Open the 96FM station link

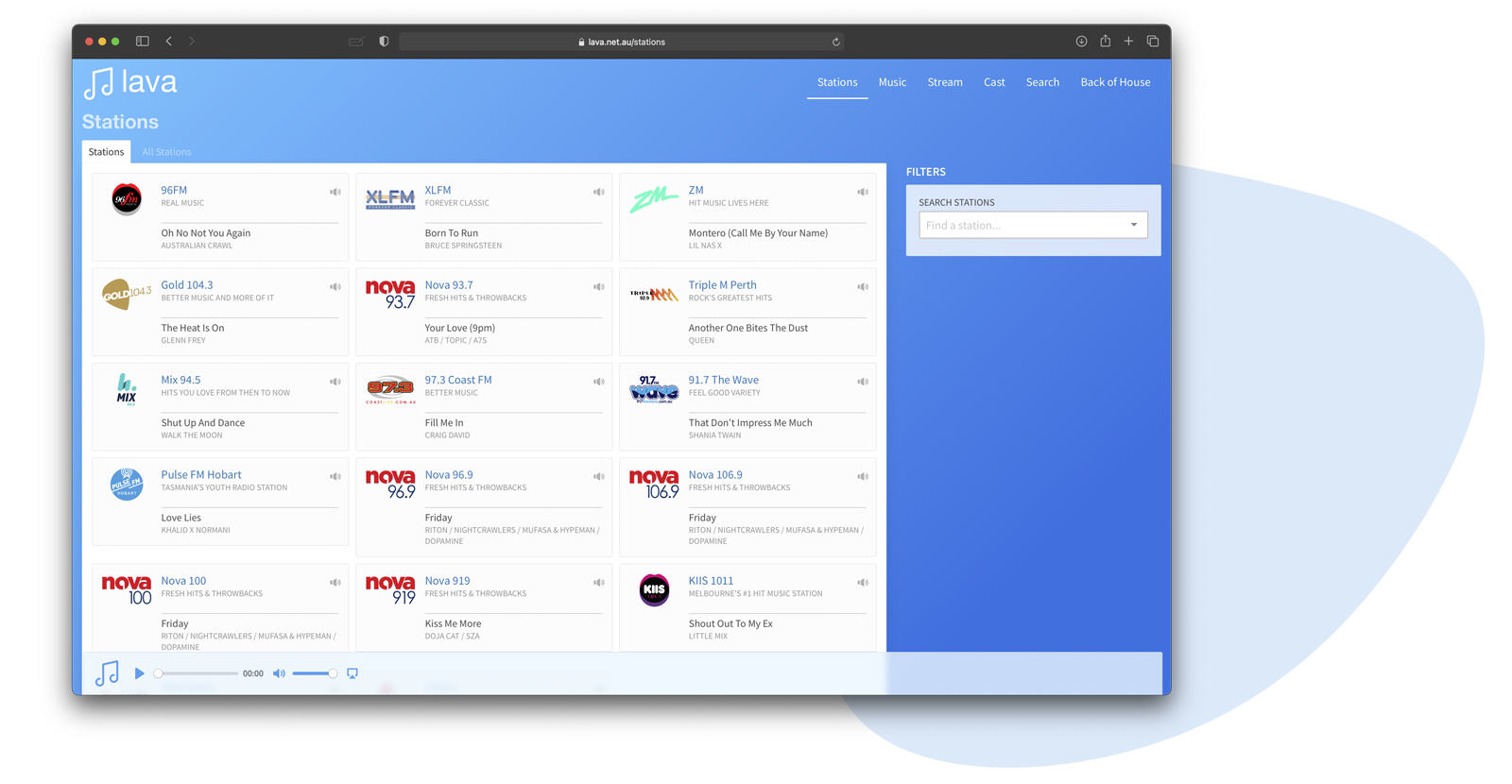pyautogui.click(x=174, y=190)
